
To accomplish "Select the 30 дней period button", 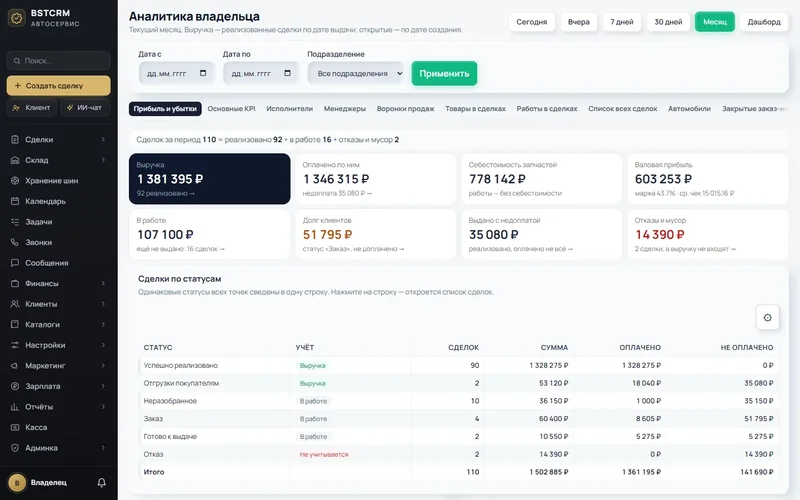I will tap(668, 22).
